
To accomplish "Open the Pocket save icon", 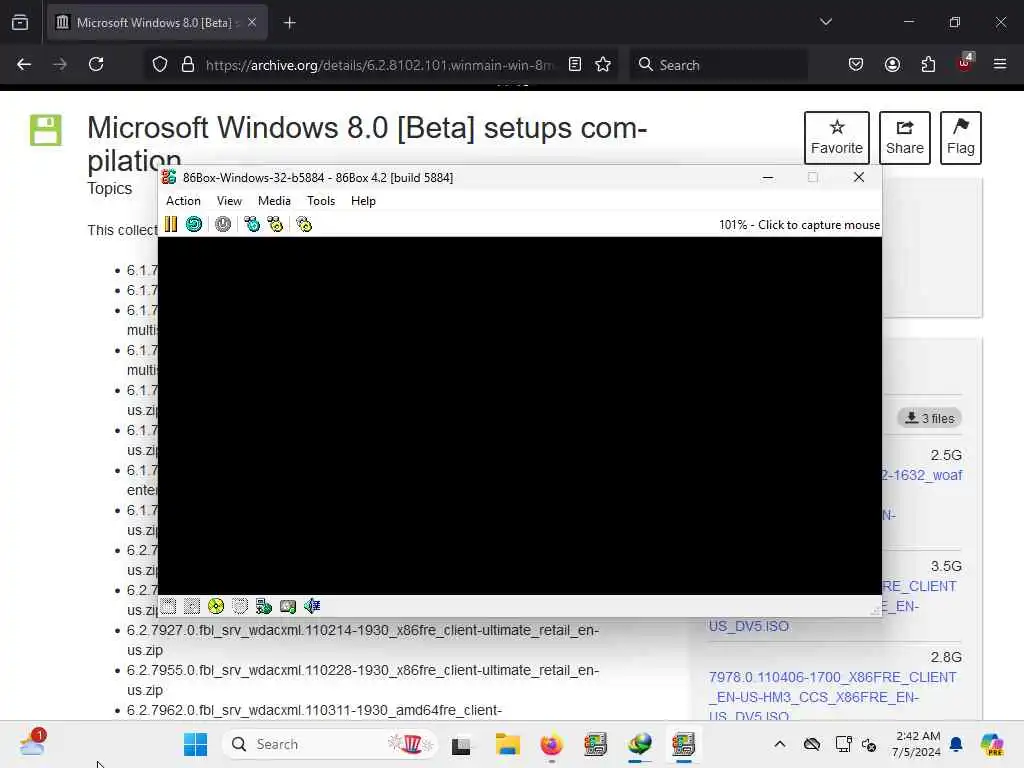I will pyautogui.click(x=856, y=64).
